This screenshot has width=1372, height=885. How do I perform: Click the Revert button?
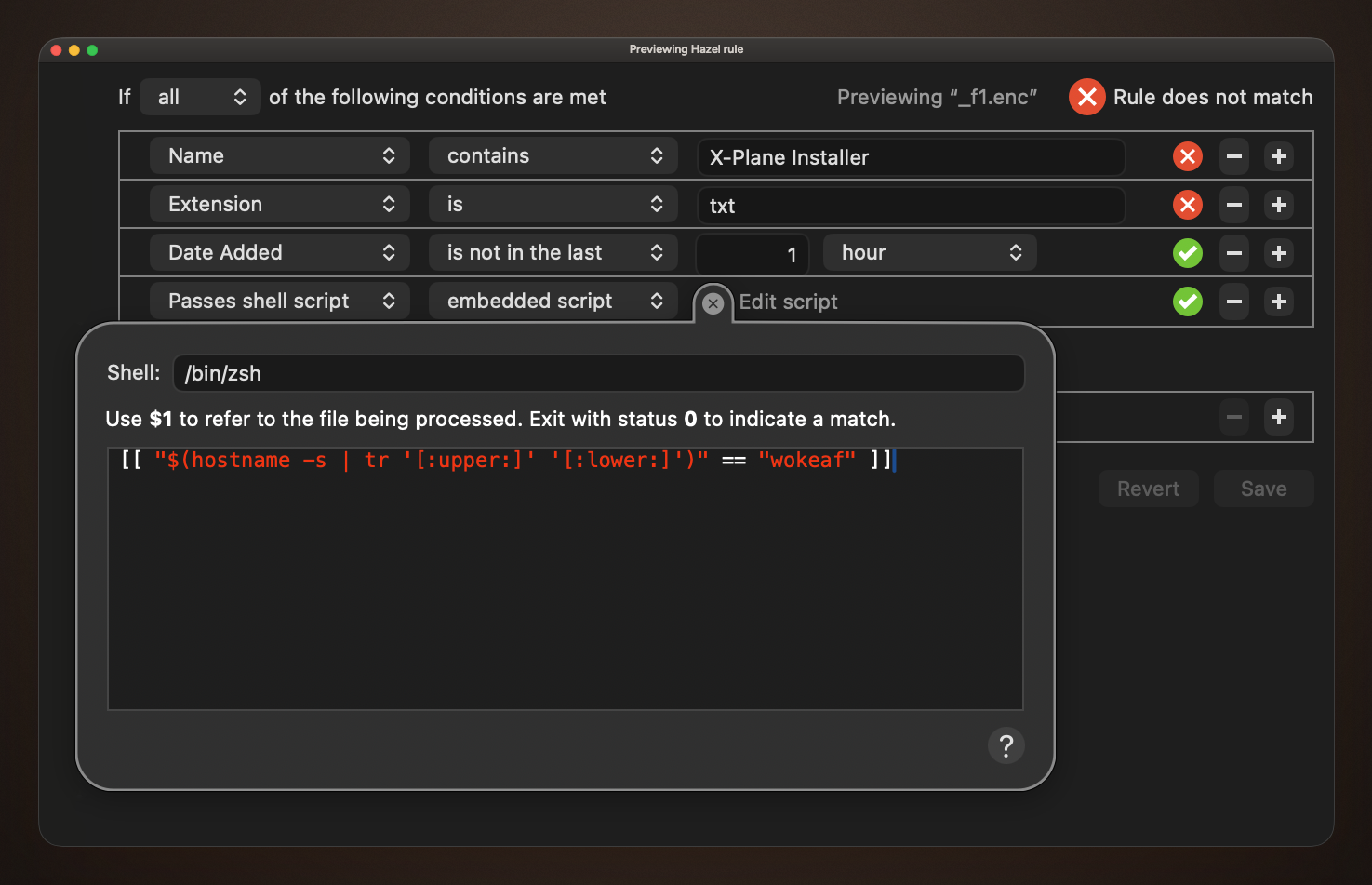[x=1148, y=489]
